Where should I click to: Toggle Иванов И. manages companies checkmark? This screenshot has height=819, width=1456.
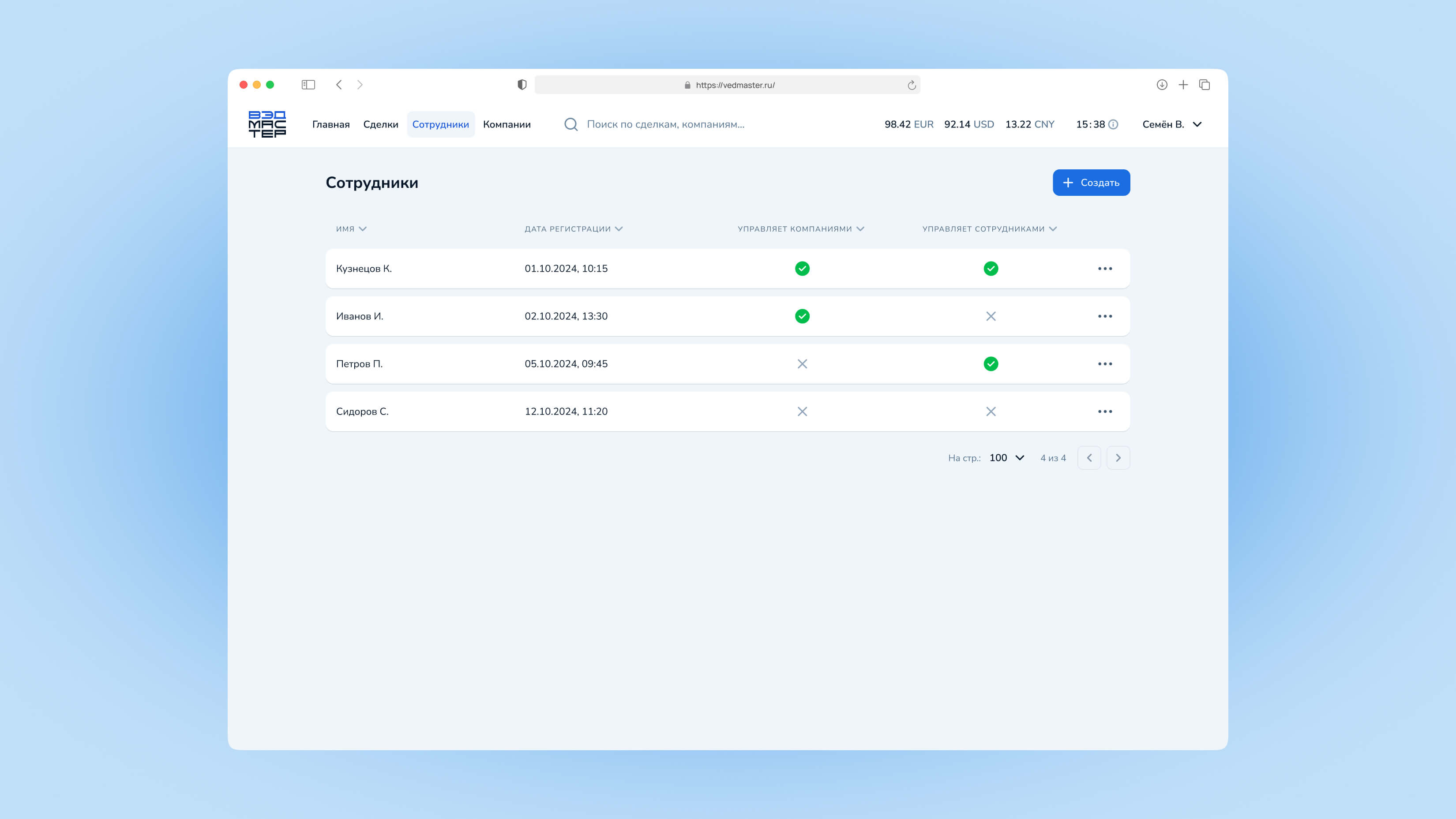(802, 316)
